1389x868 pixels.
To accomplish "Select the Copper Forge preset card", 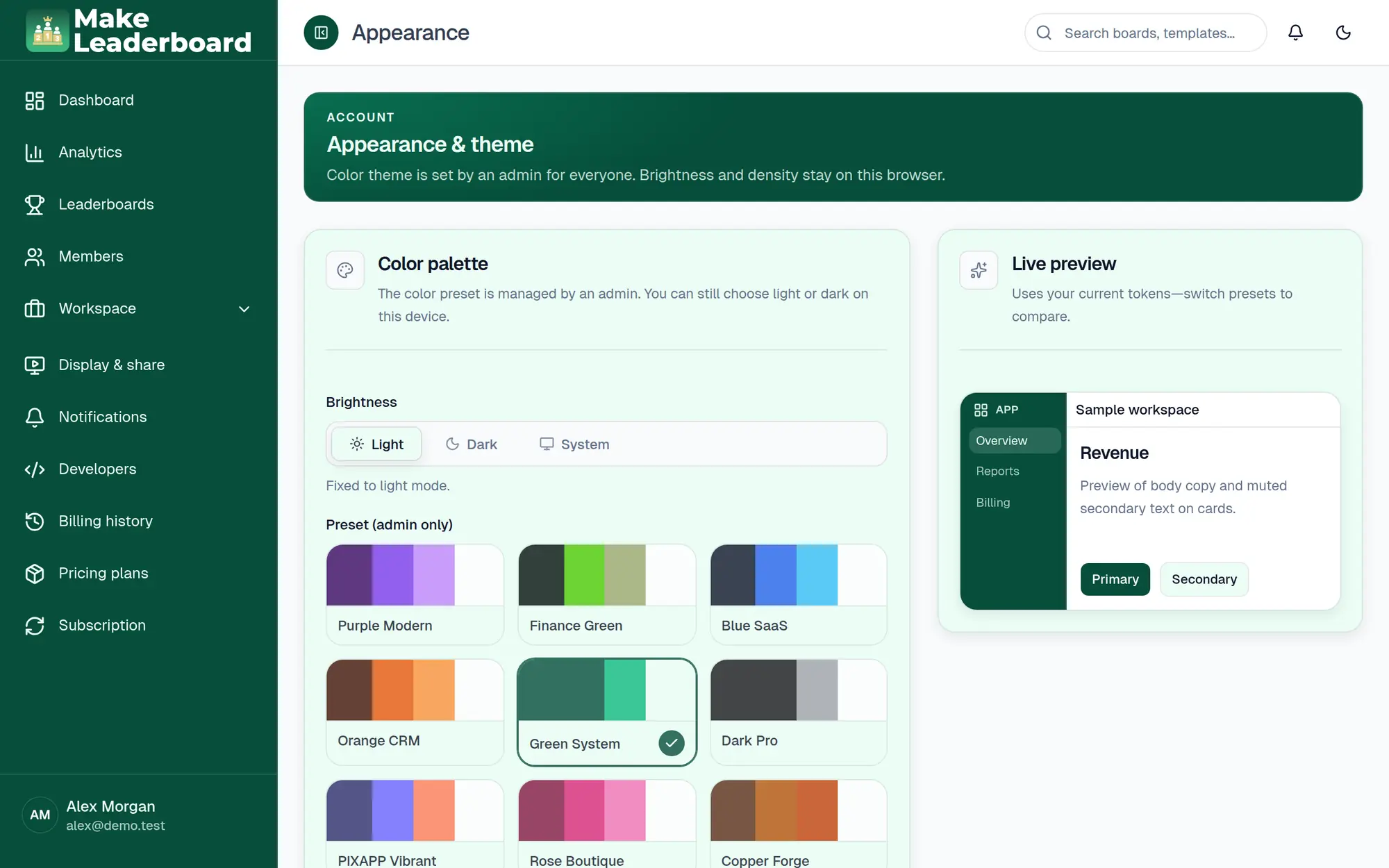I will [x=799, y=824].
